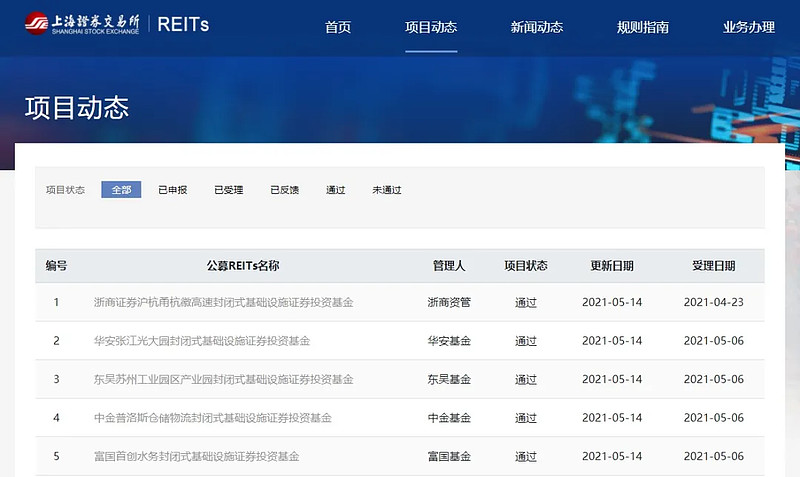Click row number 3 cell
The height and width of the screenshot is (477, 800).
(x=56, y=379)
